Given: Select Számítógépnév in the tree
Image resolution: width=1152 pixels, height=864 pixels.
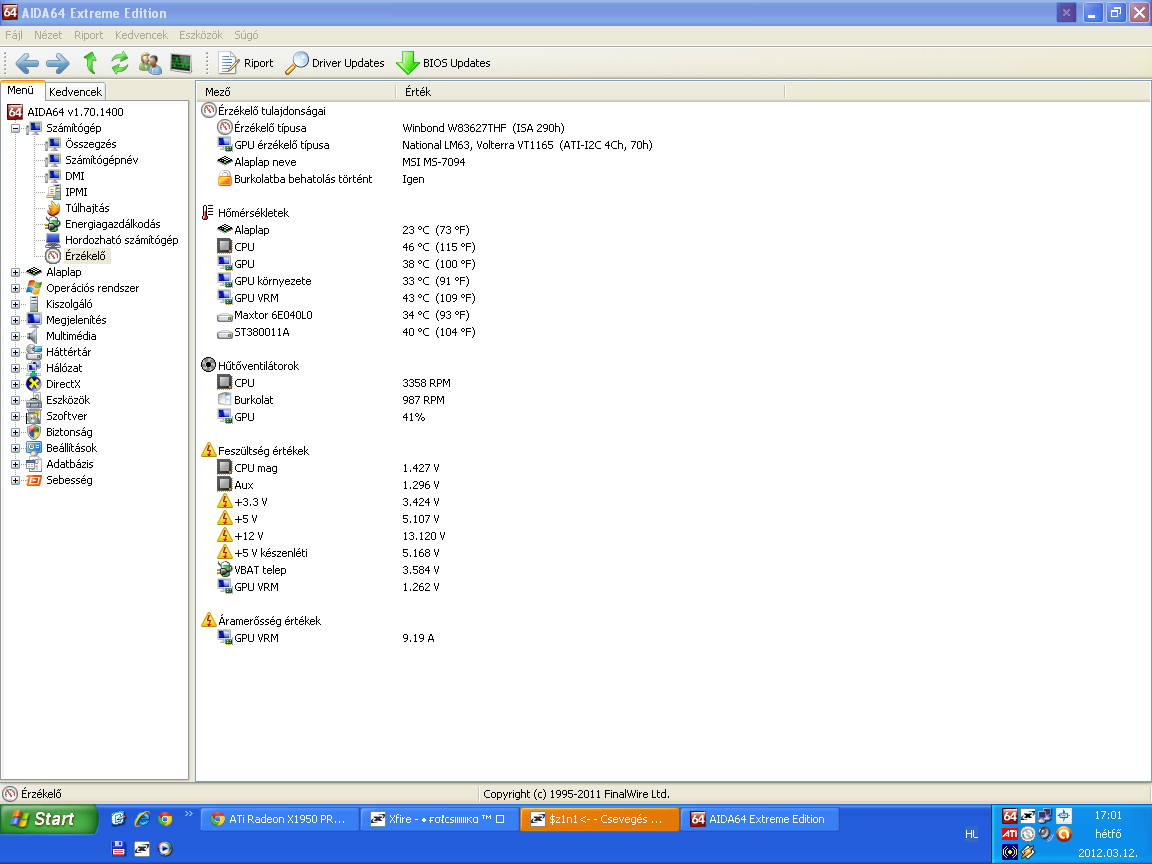Looking at the screenshot, I should [101, 160].
